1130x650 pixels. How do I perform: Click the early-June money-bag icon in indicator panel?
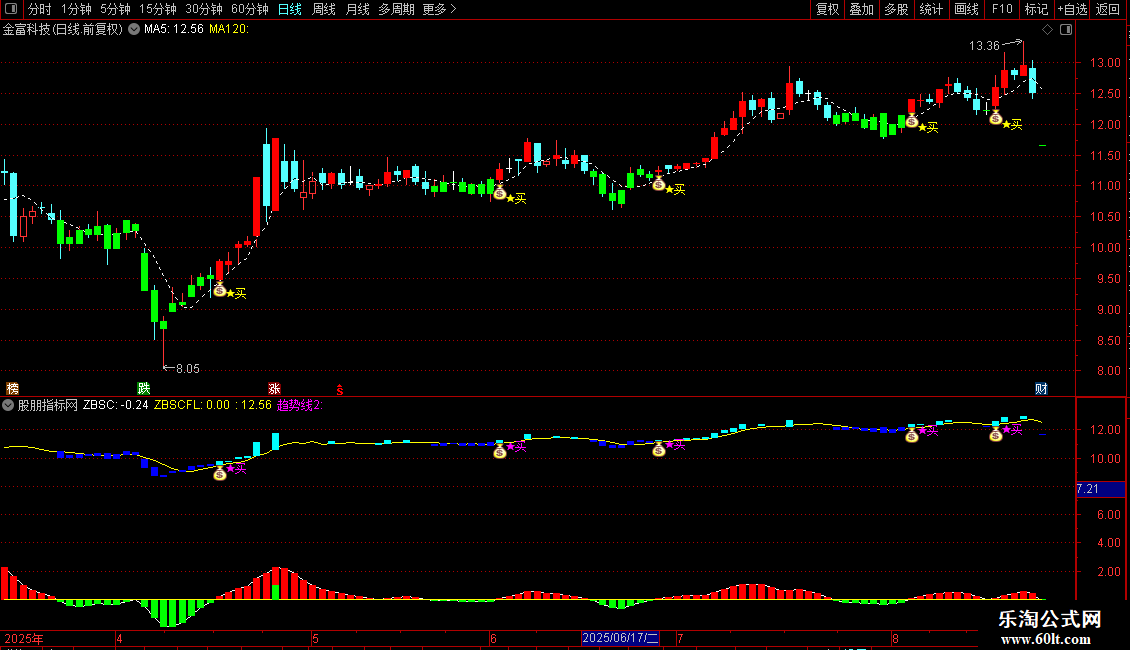coord(499,452)
